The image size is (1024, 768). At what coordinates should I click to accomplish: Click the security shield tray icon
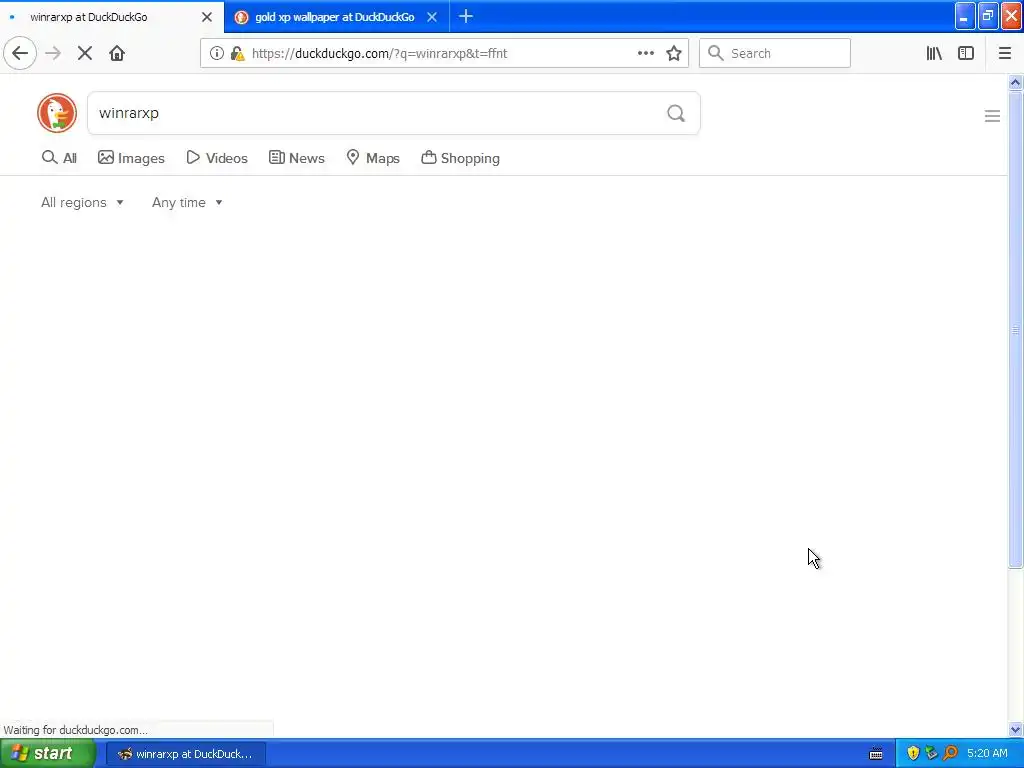[x=913, y=753]
